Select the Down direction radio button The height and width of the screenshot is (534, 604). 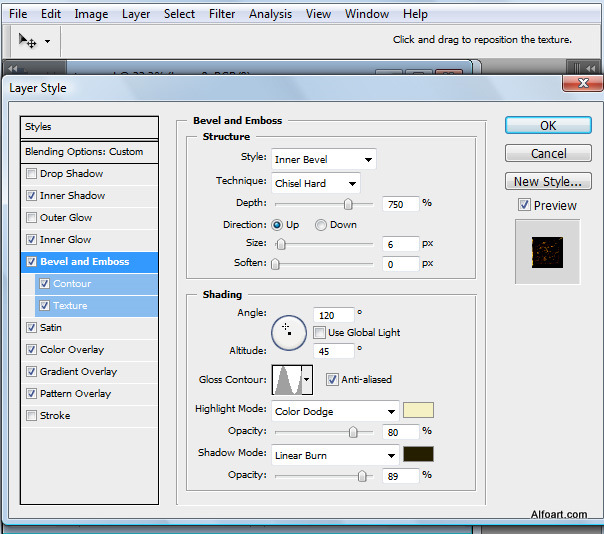coord(321,225)
